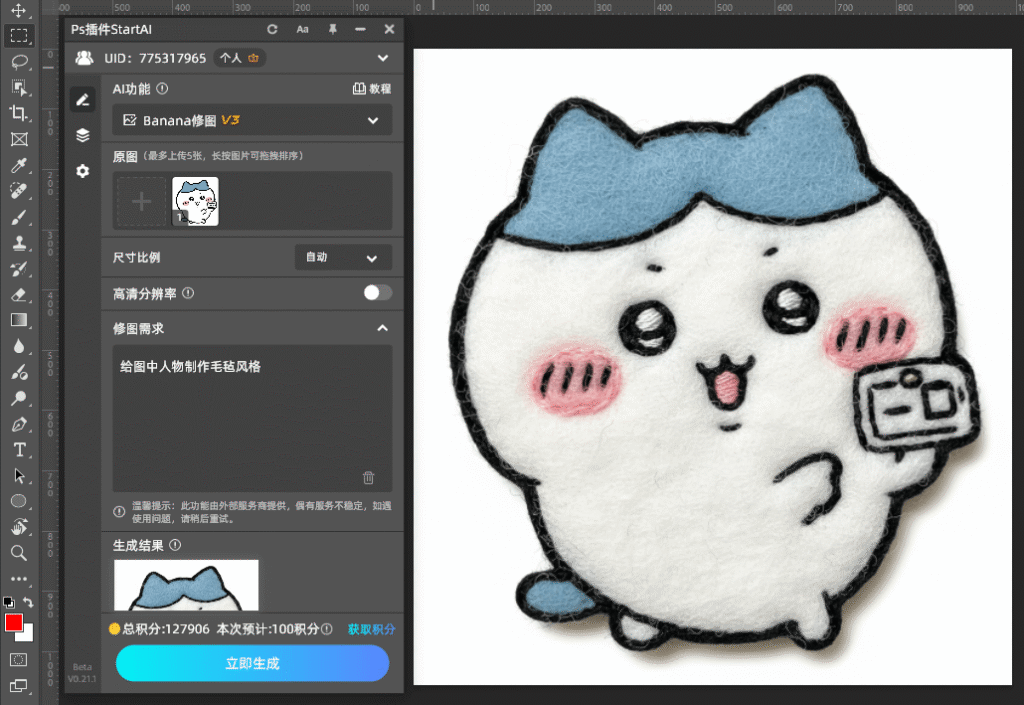Click the red foreground color swatch

13,623
